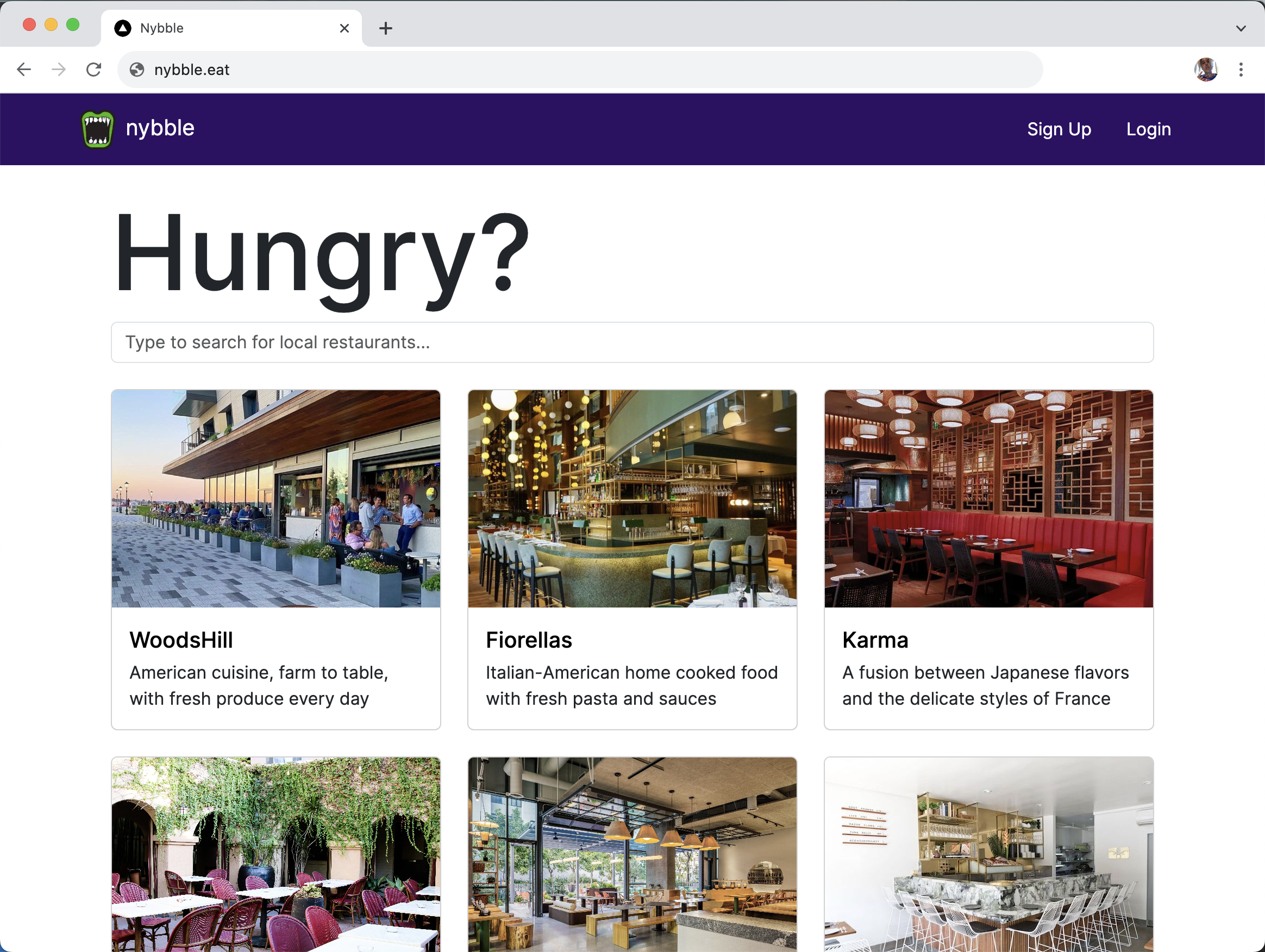Viewport: 1265px width, 952px height.
Task: Toggle the browser tab expand arrow
Action: click(x=1241, y=28)
